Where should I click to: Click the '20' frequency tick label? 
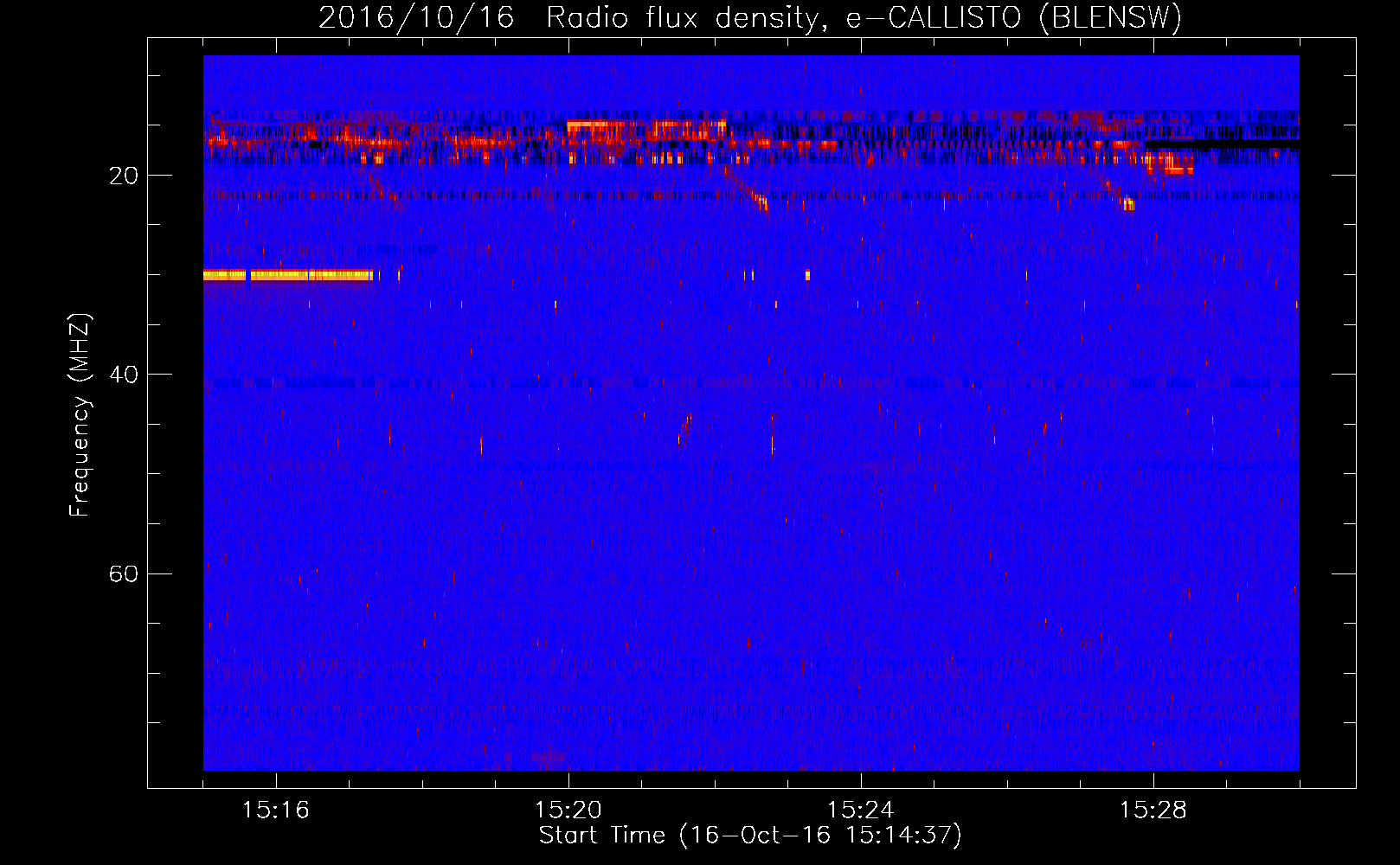click(x=124, y=176)
